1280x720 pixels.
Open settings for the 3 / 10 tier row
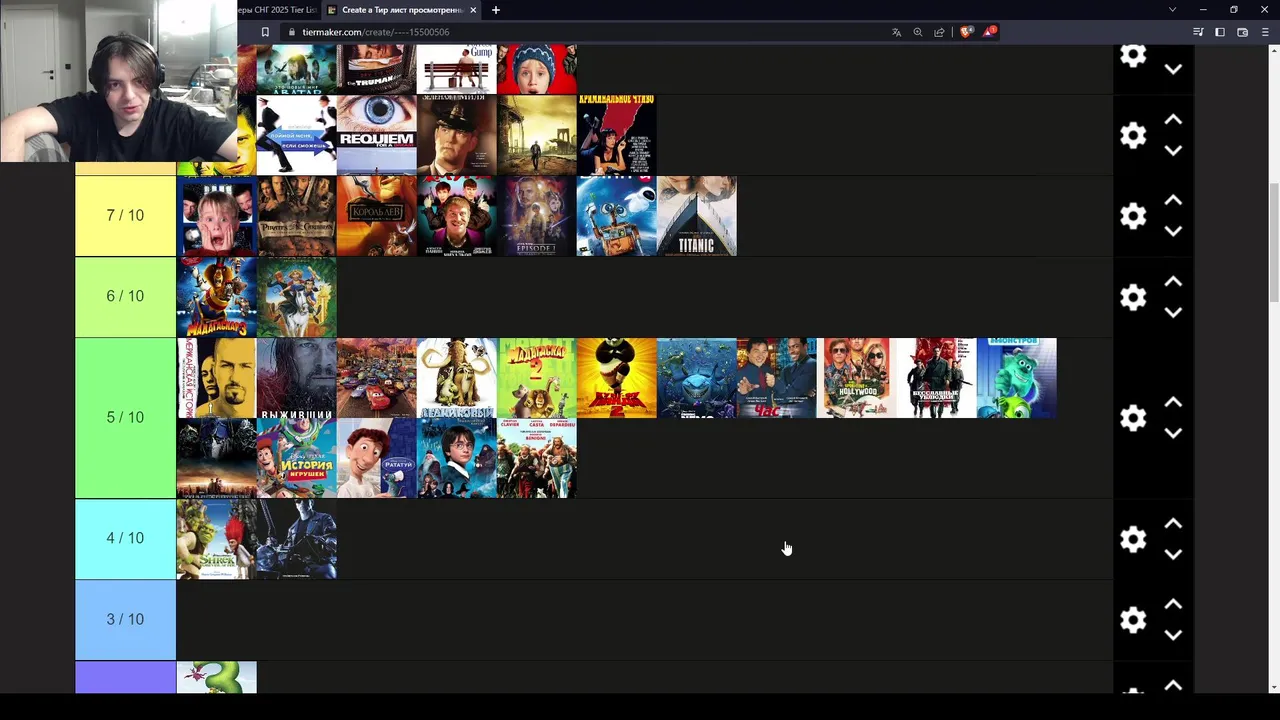pyautogui.click(x=1133, y=620)
